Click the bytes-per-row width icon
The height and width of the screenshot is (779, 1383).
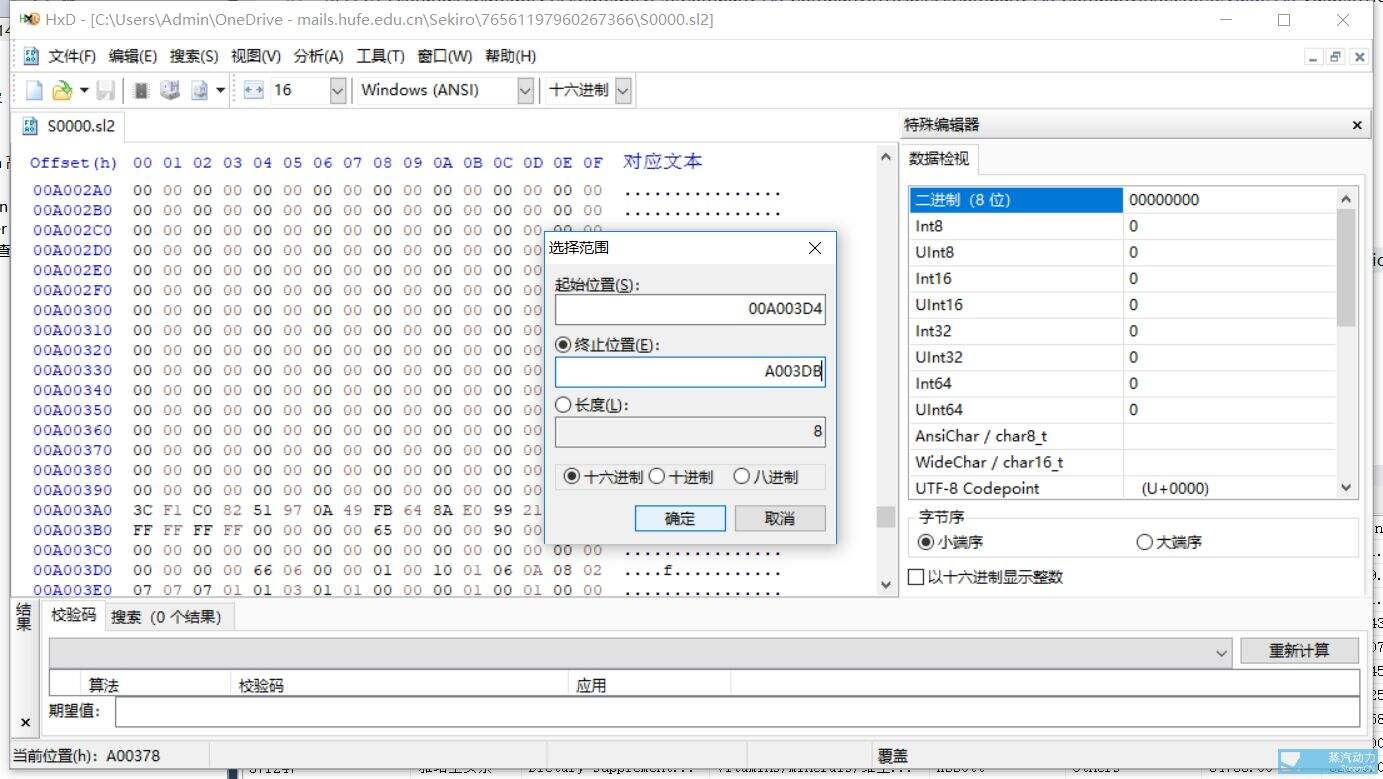point(253,90)
